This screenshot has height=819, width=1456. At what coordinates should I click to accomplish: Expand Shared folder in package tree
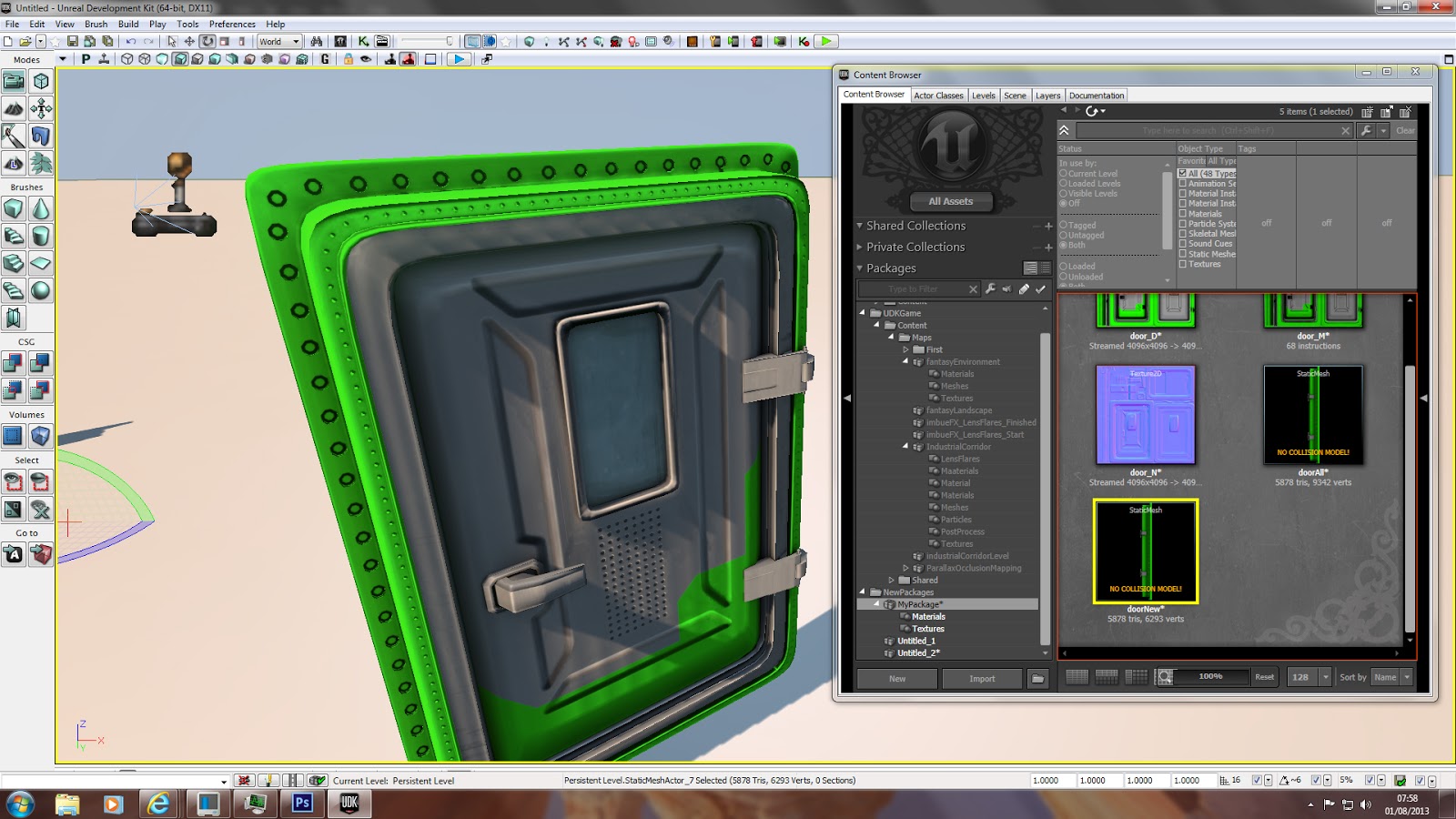[892, 581]
